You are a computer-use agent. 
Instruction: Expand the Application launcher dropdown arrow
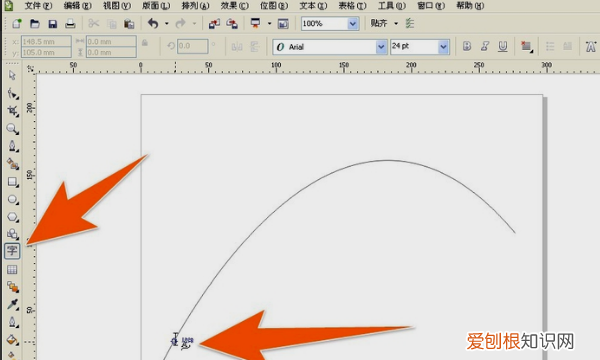269,24
